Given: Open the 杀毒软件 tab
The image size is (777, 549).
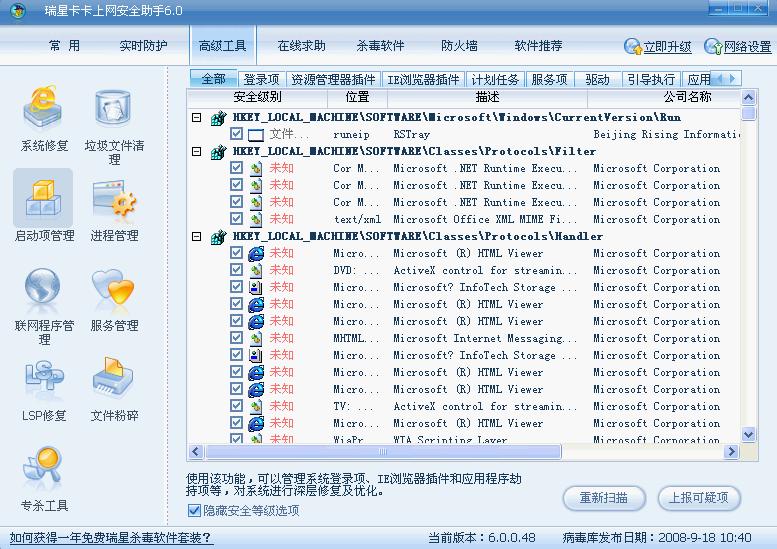Looking at the screenshot, I should coord(381,46).
